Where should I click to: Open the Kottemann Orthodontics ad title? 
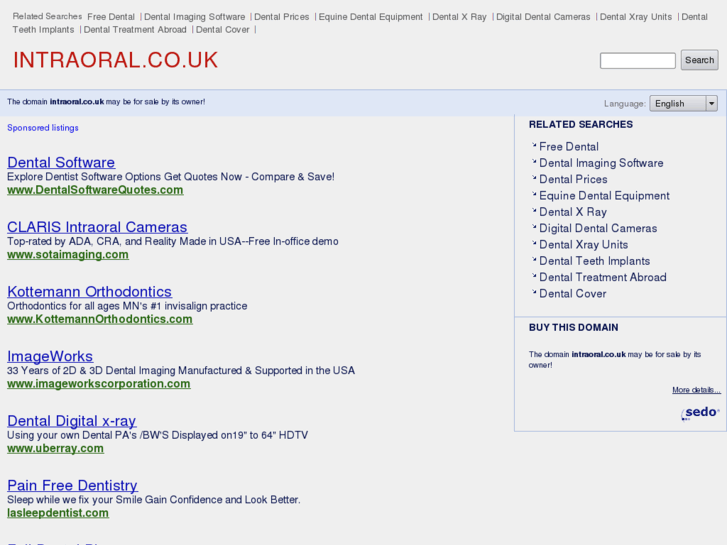coord(89,291)
